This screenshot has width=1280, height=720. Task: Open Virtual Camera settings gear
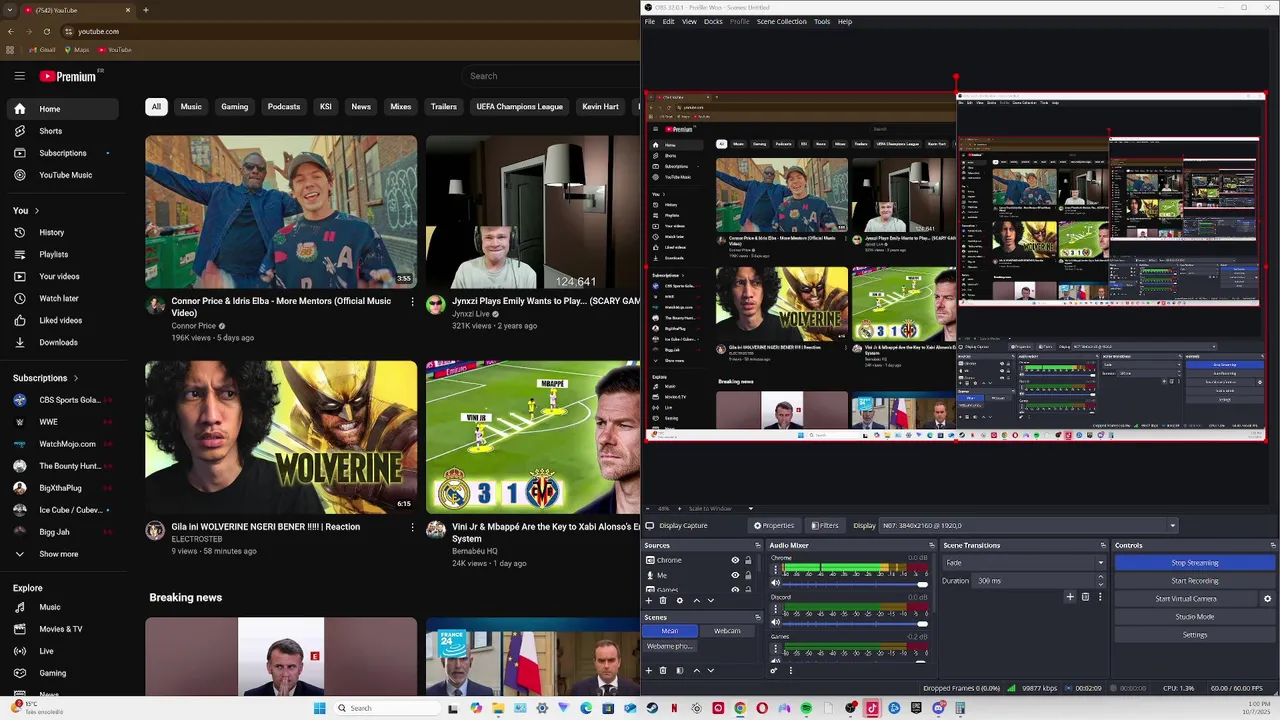click(x=1267, y=599)
